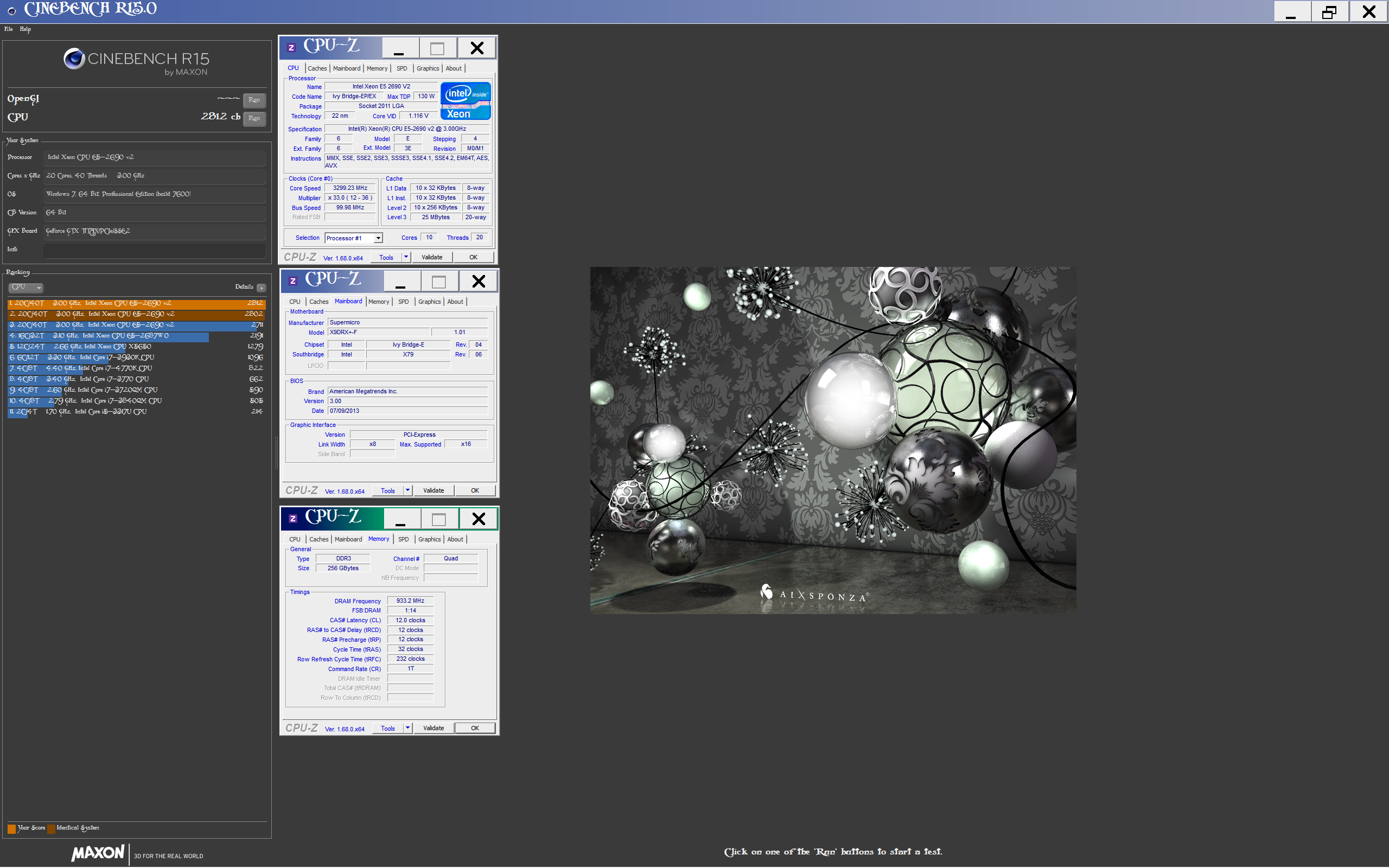Image resolution: width=1389 pixels, height=868 pixels.
Task: Run the OpenGL benchmark test
Action: click(x=254, y=100)
